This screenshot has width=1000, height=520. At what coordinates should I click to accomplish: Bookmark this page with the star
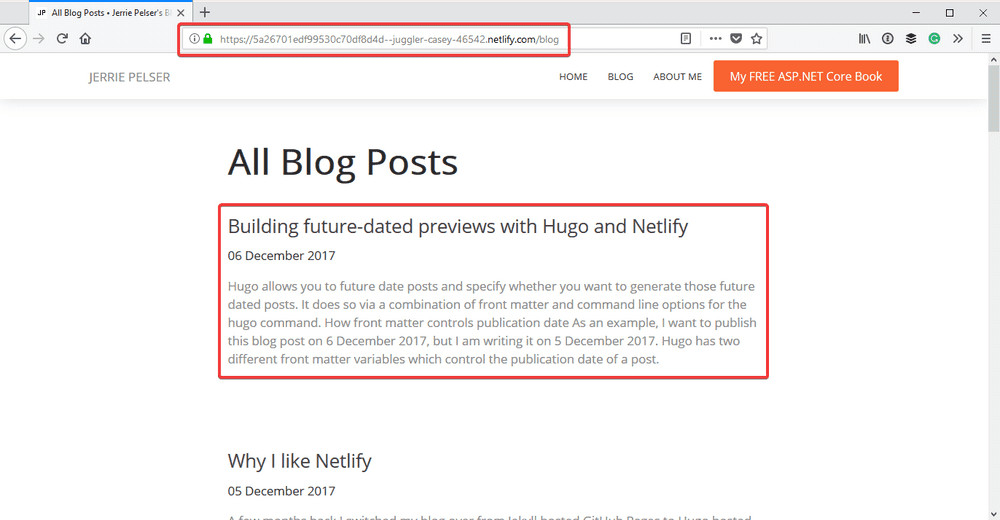pos(756,39)
